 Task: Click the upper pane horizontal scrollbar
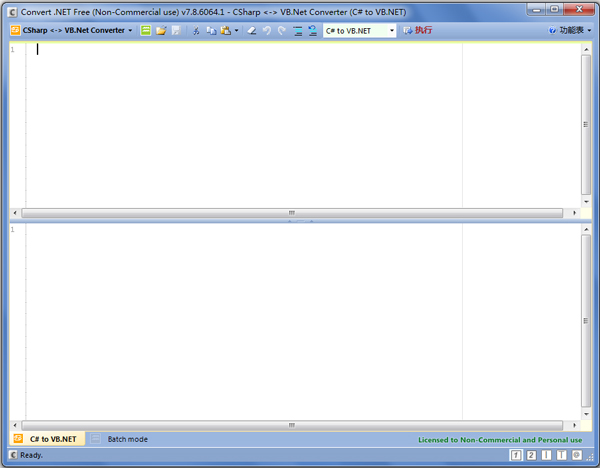click(292, 213)
